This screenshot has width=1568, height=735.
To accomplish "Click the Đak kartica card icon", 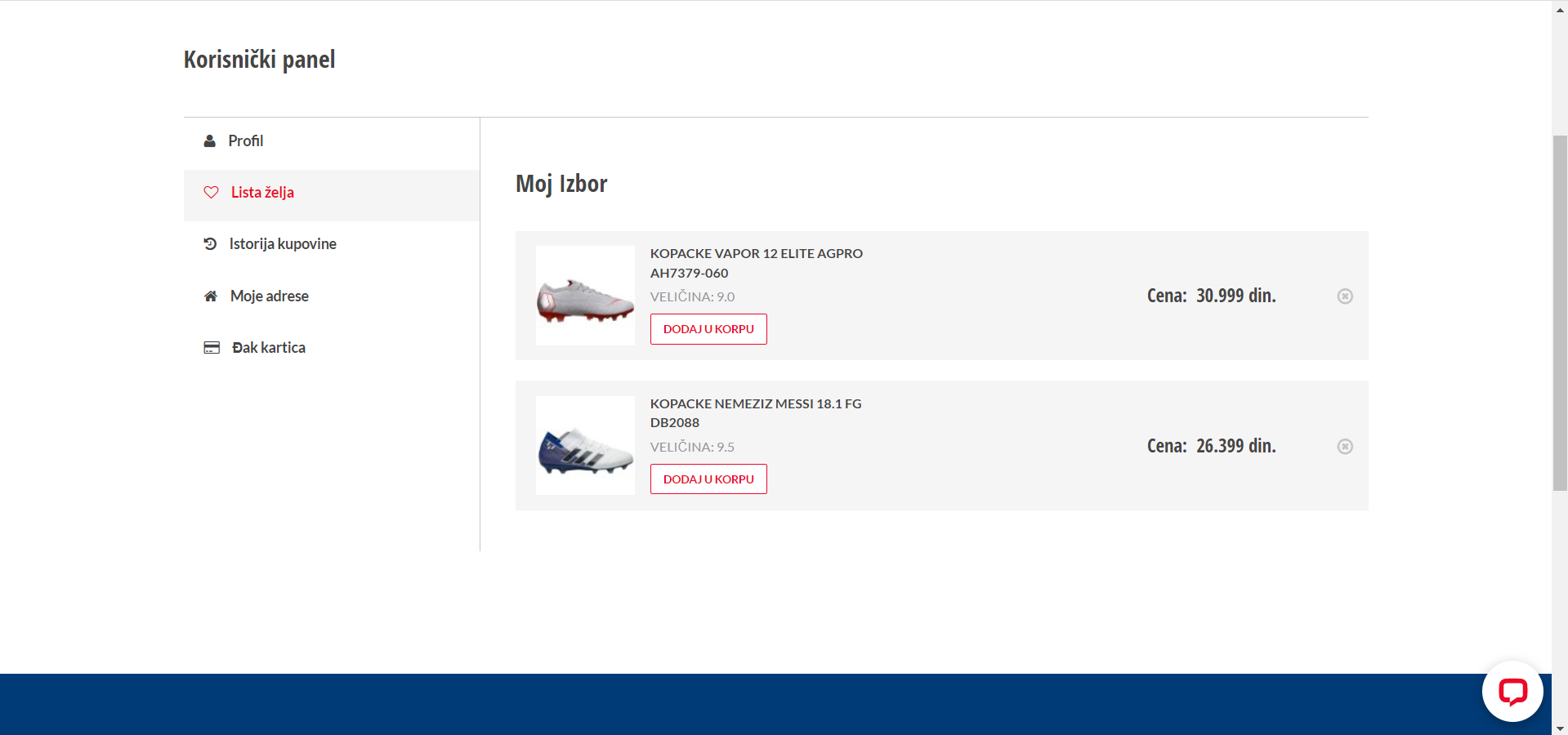I will 212,348.
